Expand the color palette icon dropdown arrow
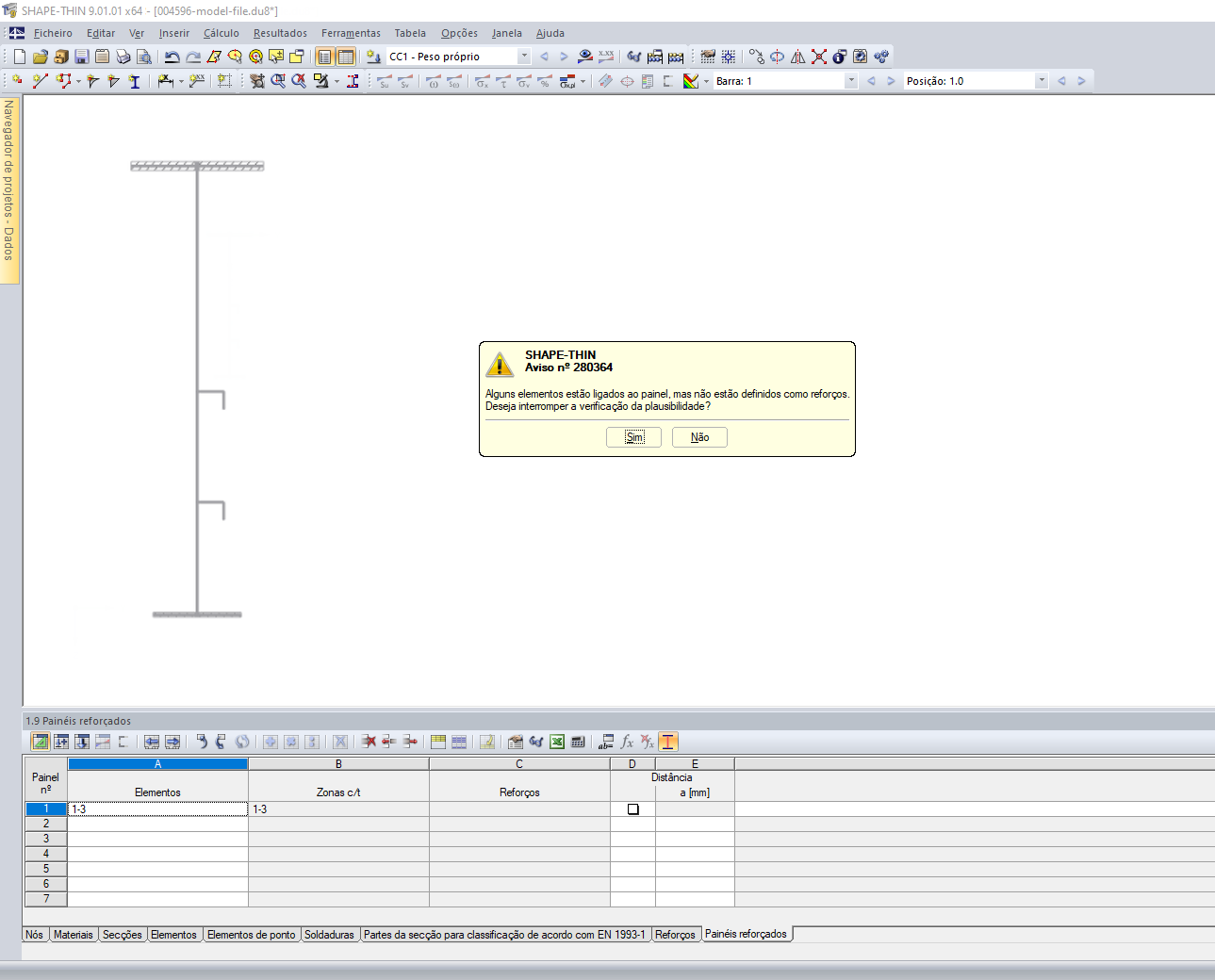The image size is (1215, 980). pos(706,81)
